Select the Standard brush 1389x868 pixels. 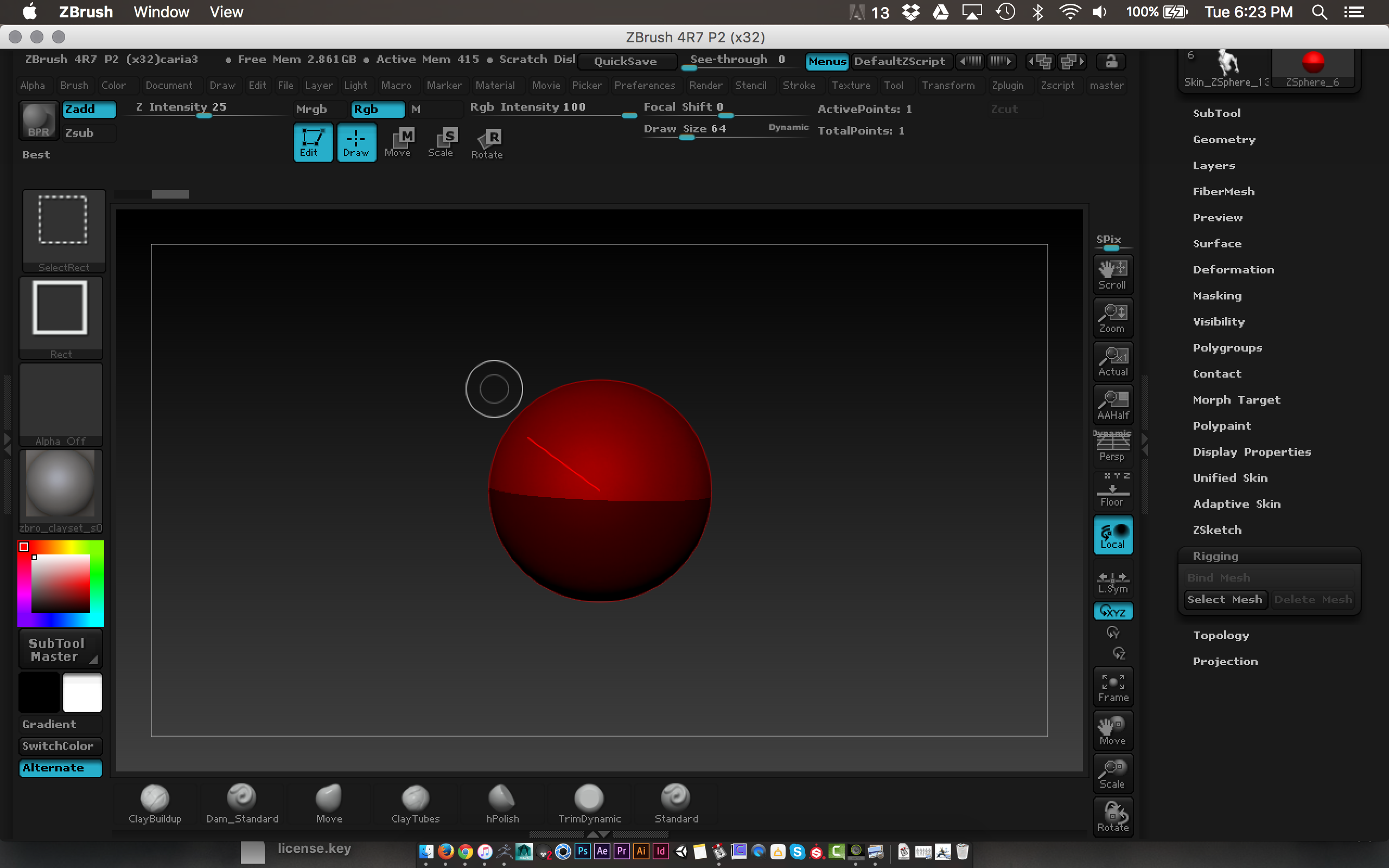[676, 803]
